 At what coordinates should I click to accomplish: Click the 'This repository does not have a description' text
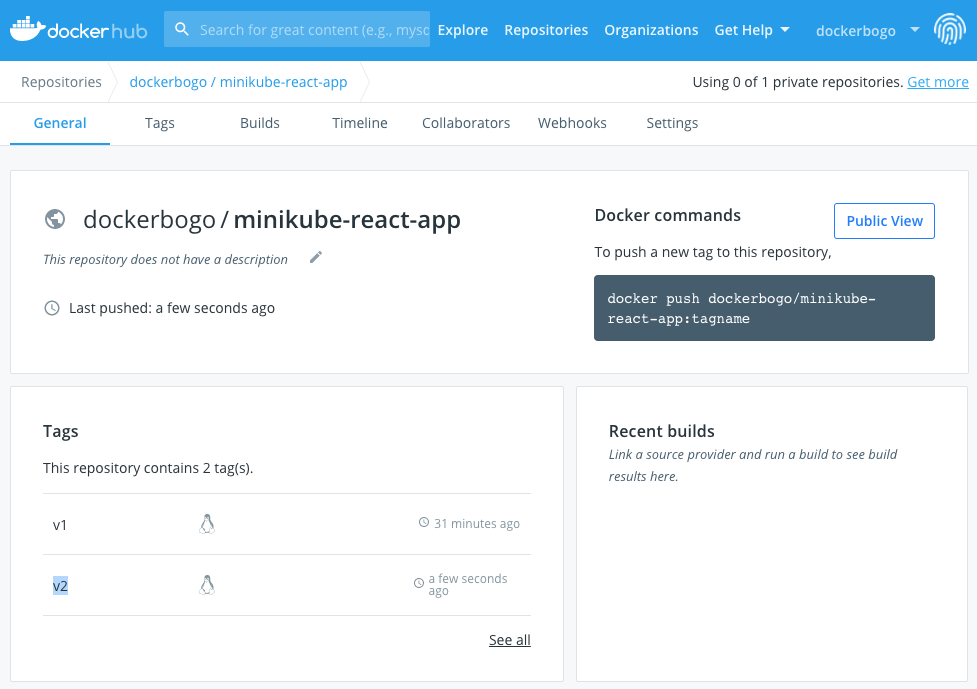coord(165,259)
